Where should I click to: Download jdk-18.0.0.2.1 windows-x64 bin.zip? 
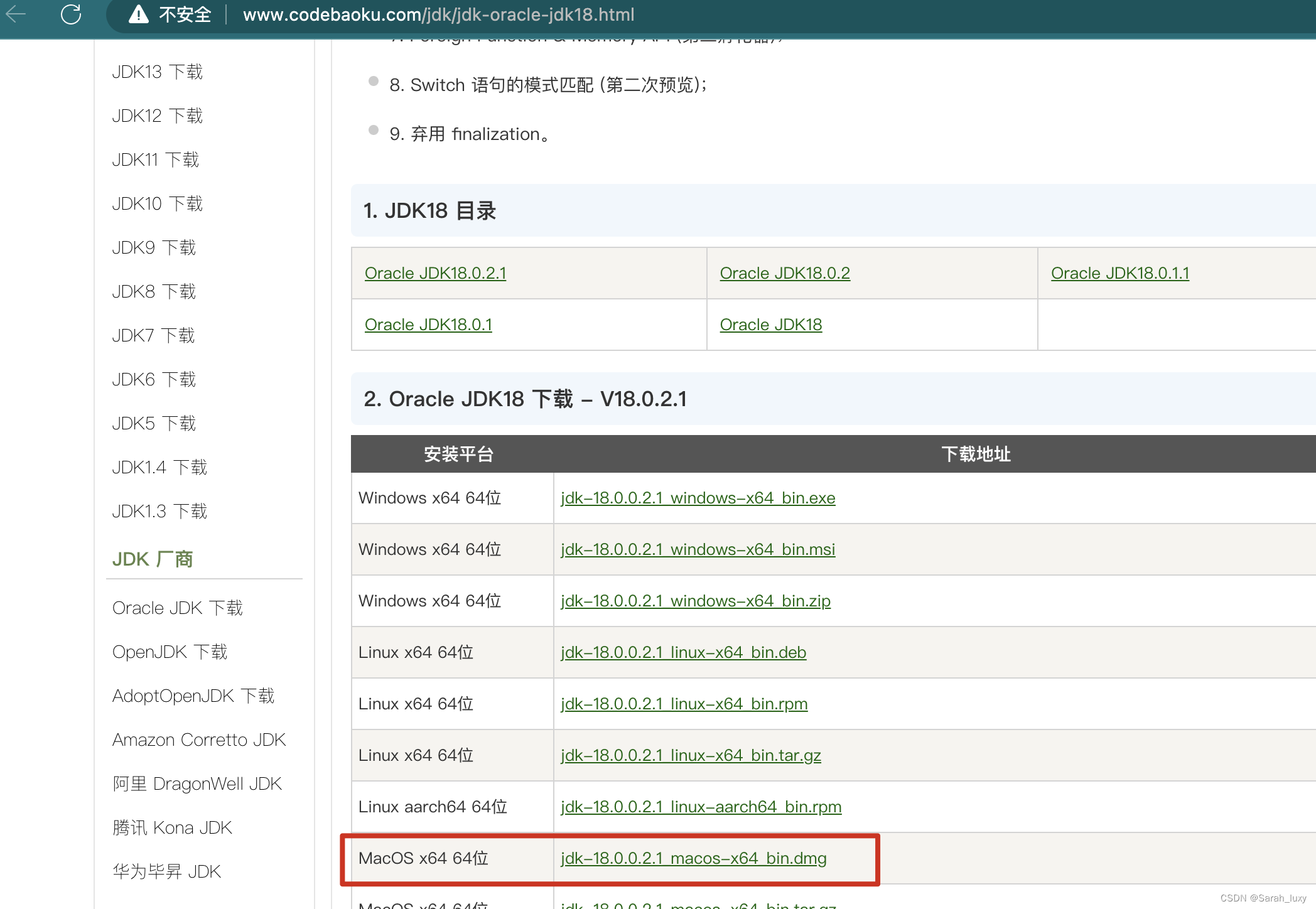tap(696, 601)
